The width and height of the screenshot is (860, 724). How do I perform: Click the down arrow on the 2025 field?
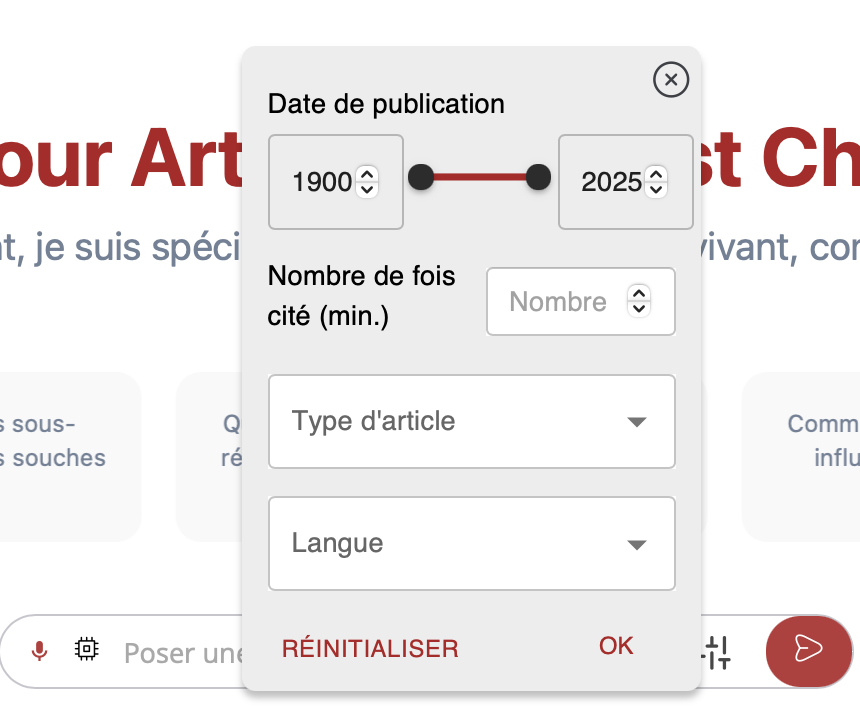(x=658, y=189)
